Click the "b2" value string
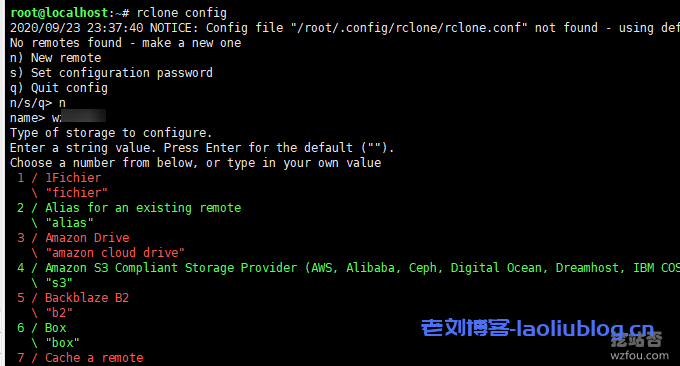680x366 pixels. click(59, 313)
